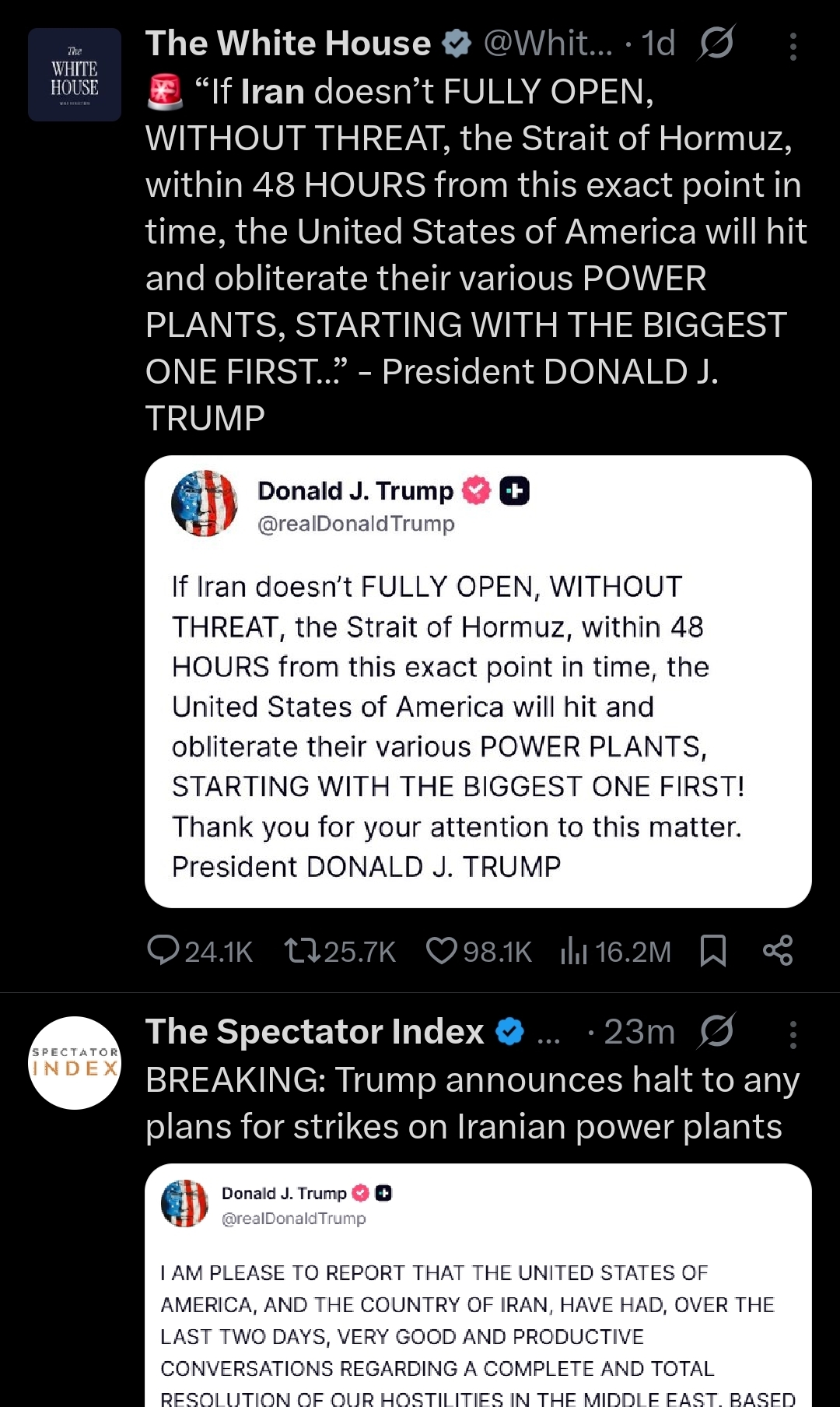Open more options for Spectator Index post
The height and width of the screenshot is (1407, 840).
pyautogui.click(x=793, y=1035)
